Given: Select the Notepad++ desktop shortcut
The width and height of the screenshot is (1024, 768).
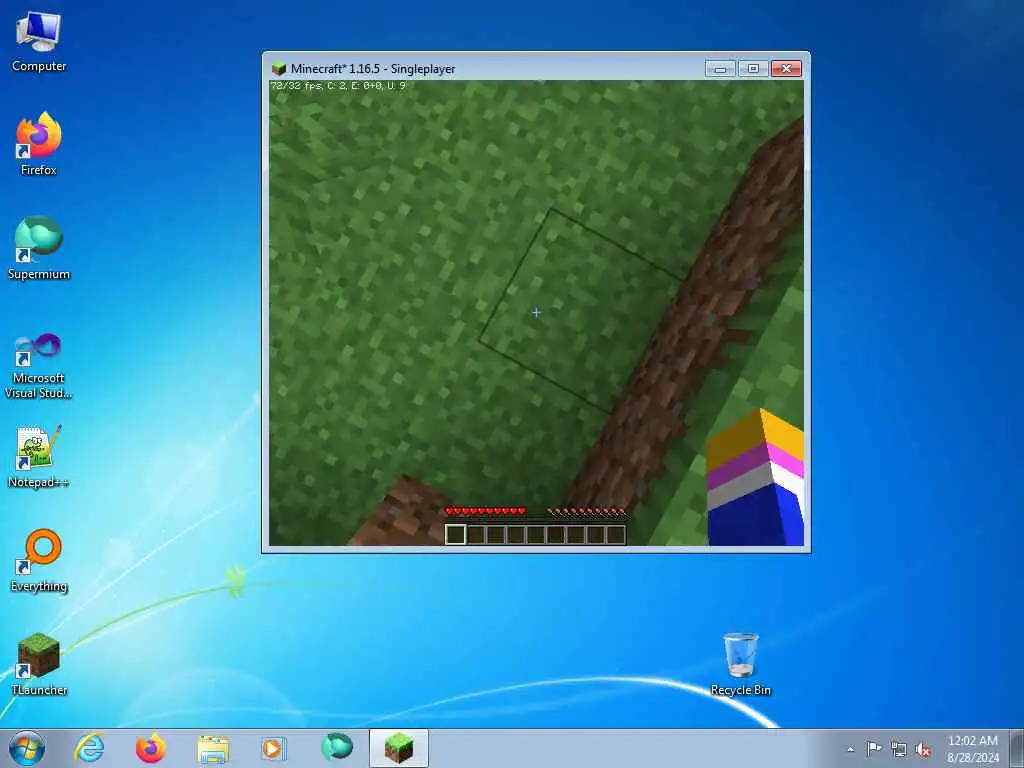Looking at the screenshot, I should coord(39,457).
